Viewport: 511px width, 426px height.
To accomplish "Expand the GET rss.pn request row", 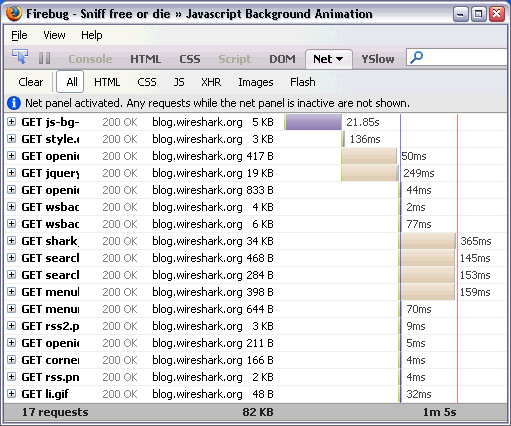I will tap(11, 377).
